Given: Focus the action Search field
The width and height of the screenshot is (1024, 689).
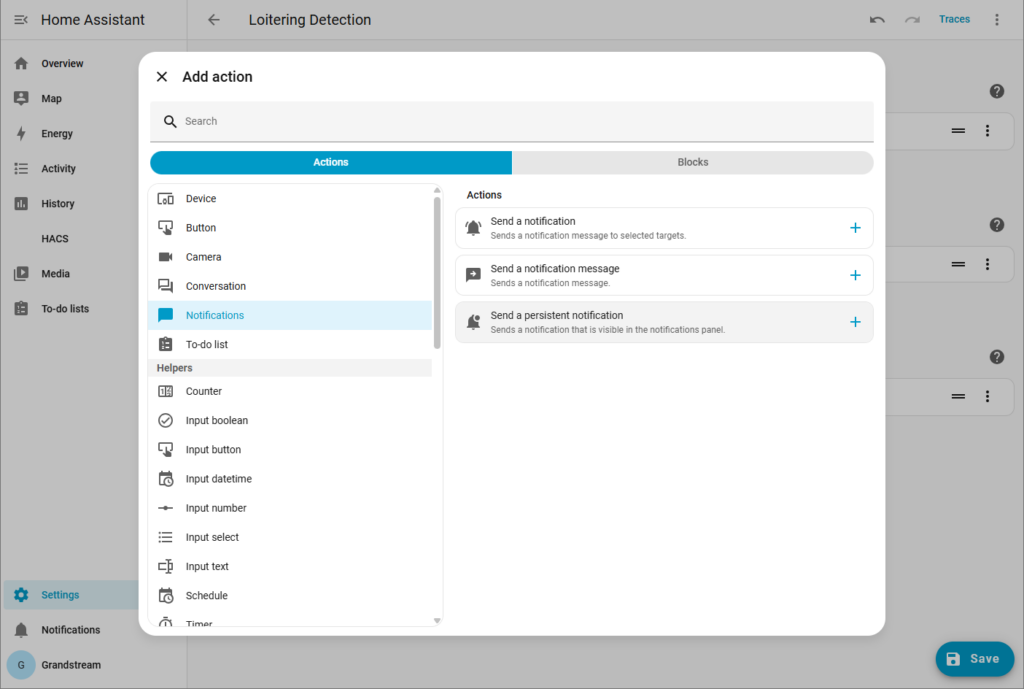Looking at the screenshot, I should point(511,121).
